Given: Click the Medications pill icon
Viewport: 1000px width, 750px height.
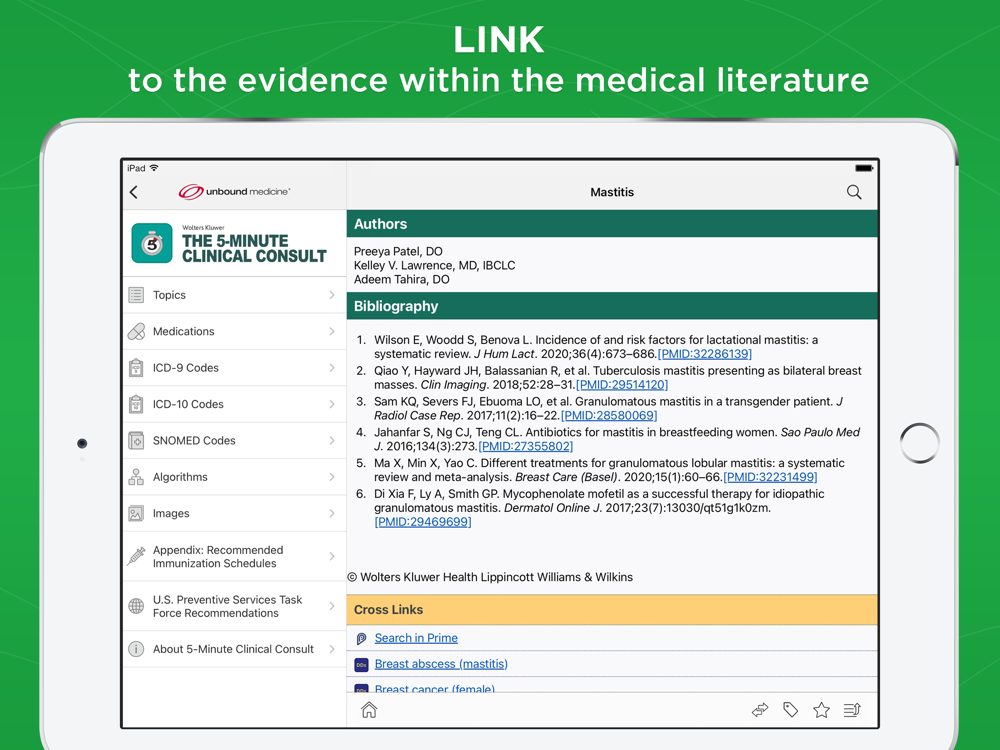Looking at the screenshot, I should [x=136, y=331].
